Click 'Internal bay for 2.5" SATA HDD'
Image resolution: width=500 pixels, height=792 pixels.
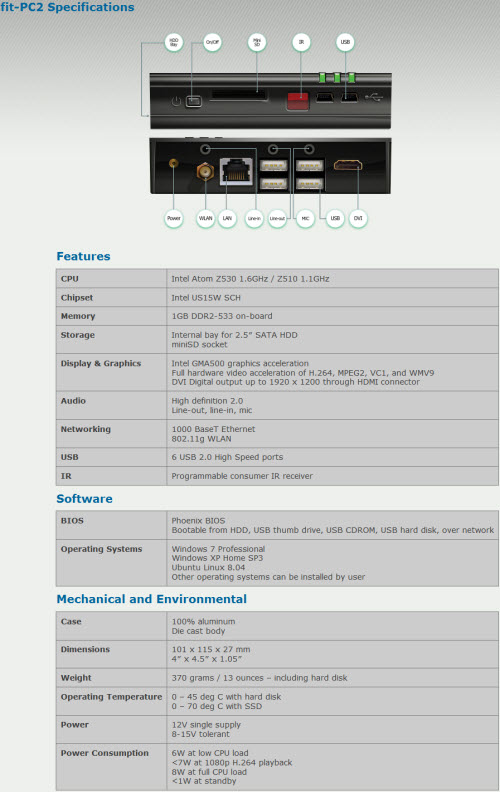point(234,335)
